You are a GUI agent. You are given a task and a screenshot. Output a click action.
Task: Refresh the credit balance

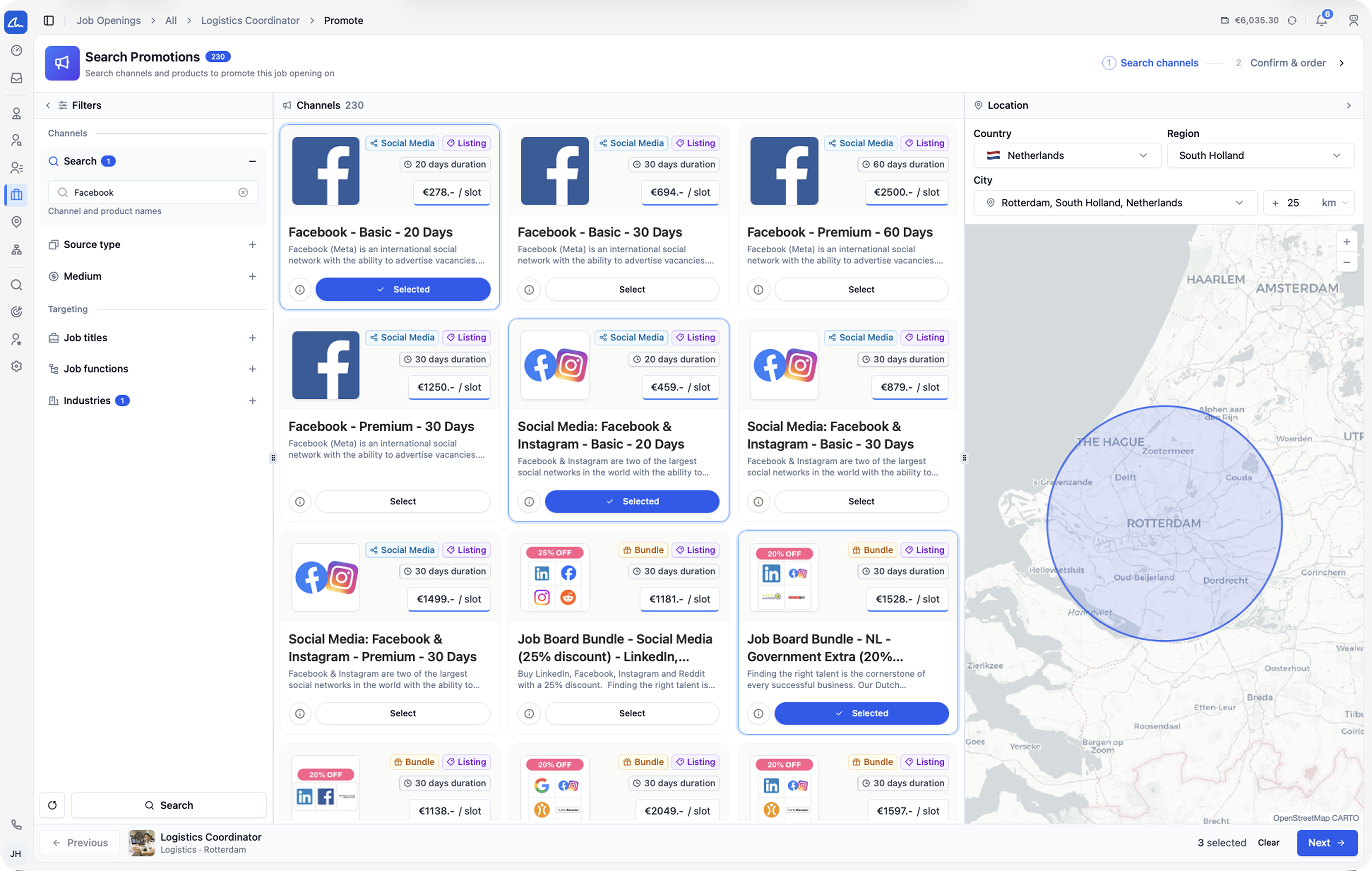pyautogui.click(x=1292, y=20)
